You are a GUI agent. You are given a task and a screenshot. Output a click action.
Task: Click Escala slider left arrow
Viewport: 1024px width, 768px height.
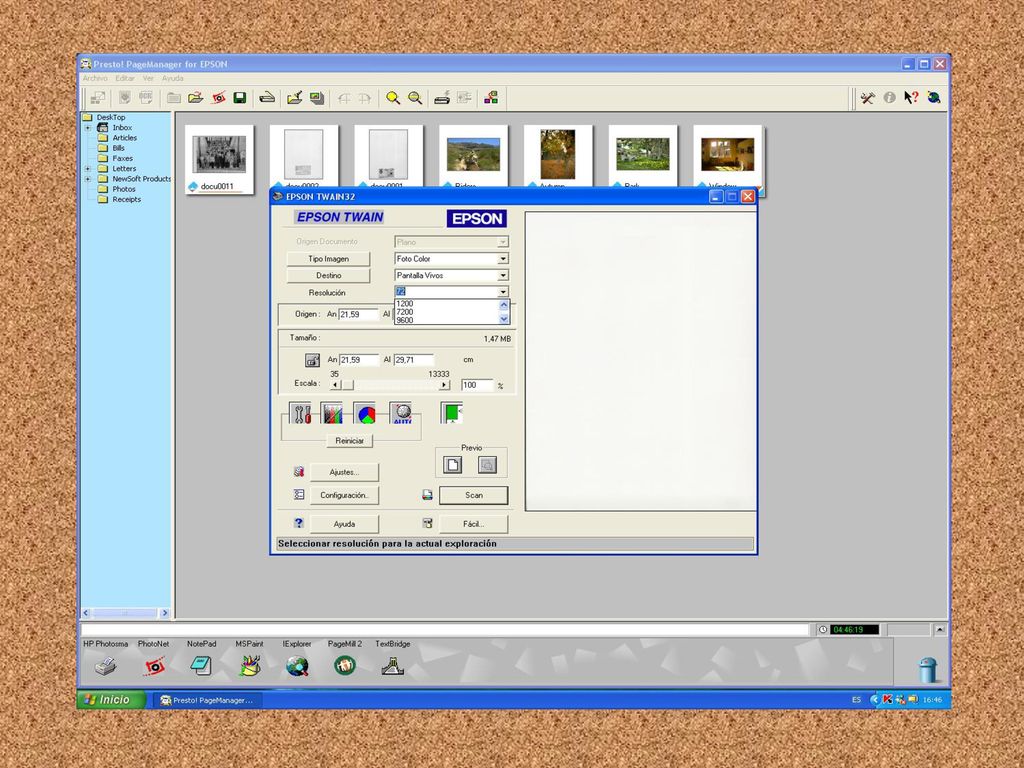336,385
